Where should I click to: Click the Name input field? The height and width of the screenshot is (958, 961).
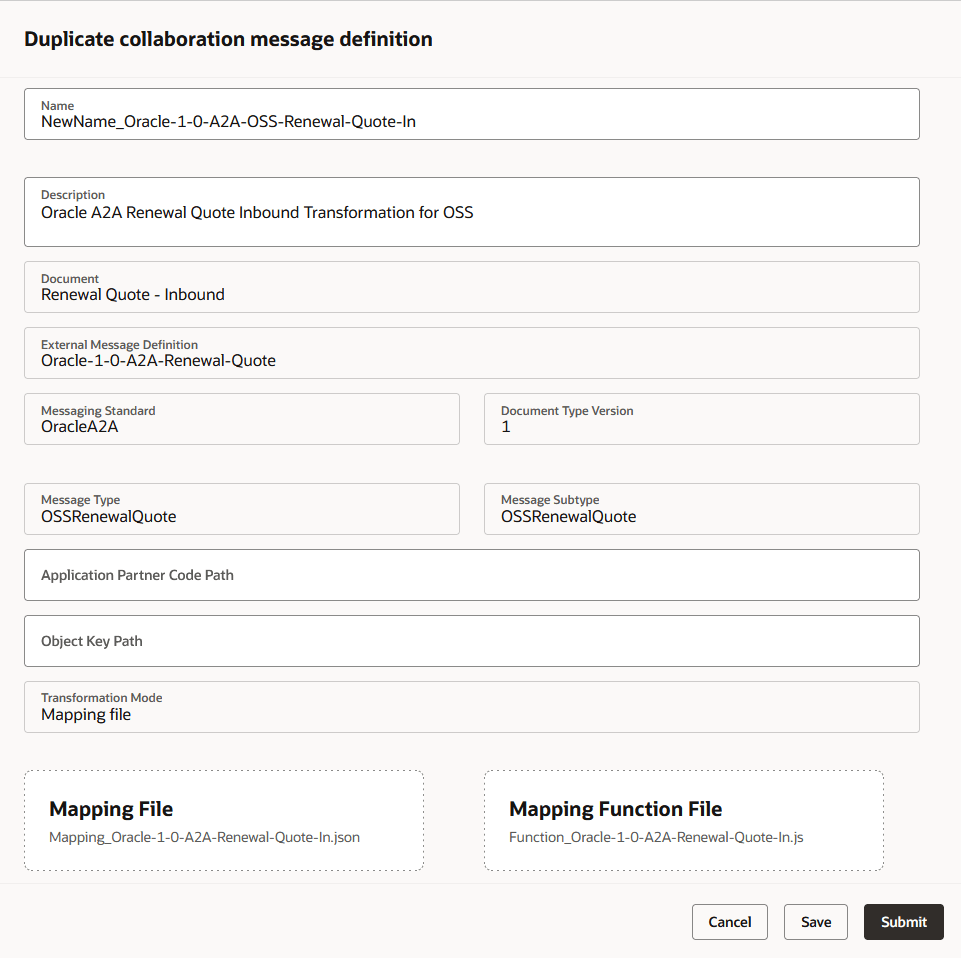(471, 114)
